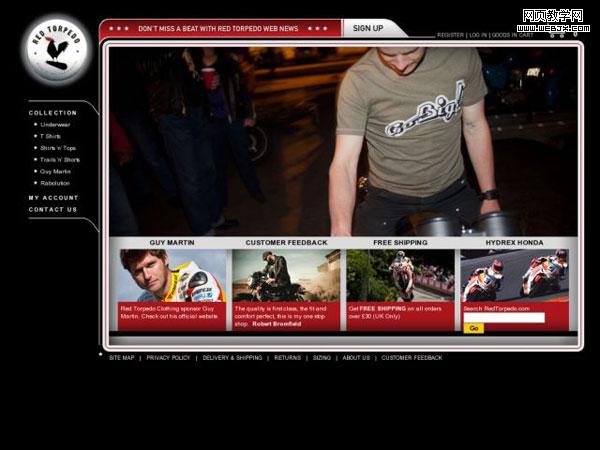Click the Log In link
The height and width of the screenshot is (450, 600).
[x=477, y=35]
